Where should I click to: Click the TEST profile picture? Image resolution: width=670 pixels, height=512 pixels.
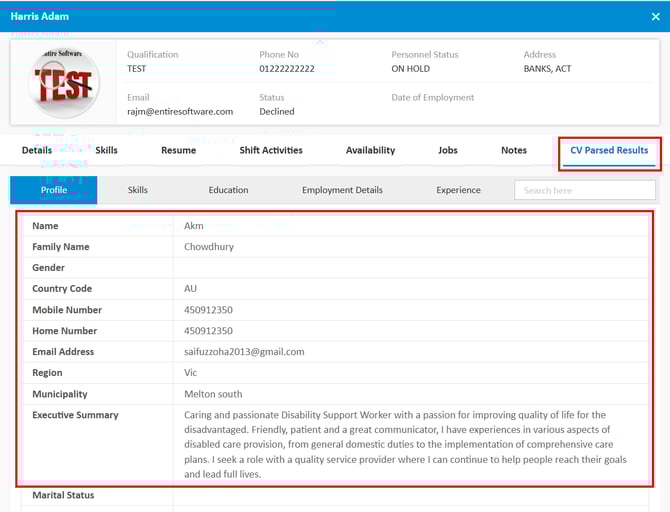point(65,82)
